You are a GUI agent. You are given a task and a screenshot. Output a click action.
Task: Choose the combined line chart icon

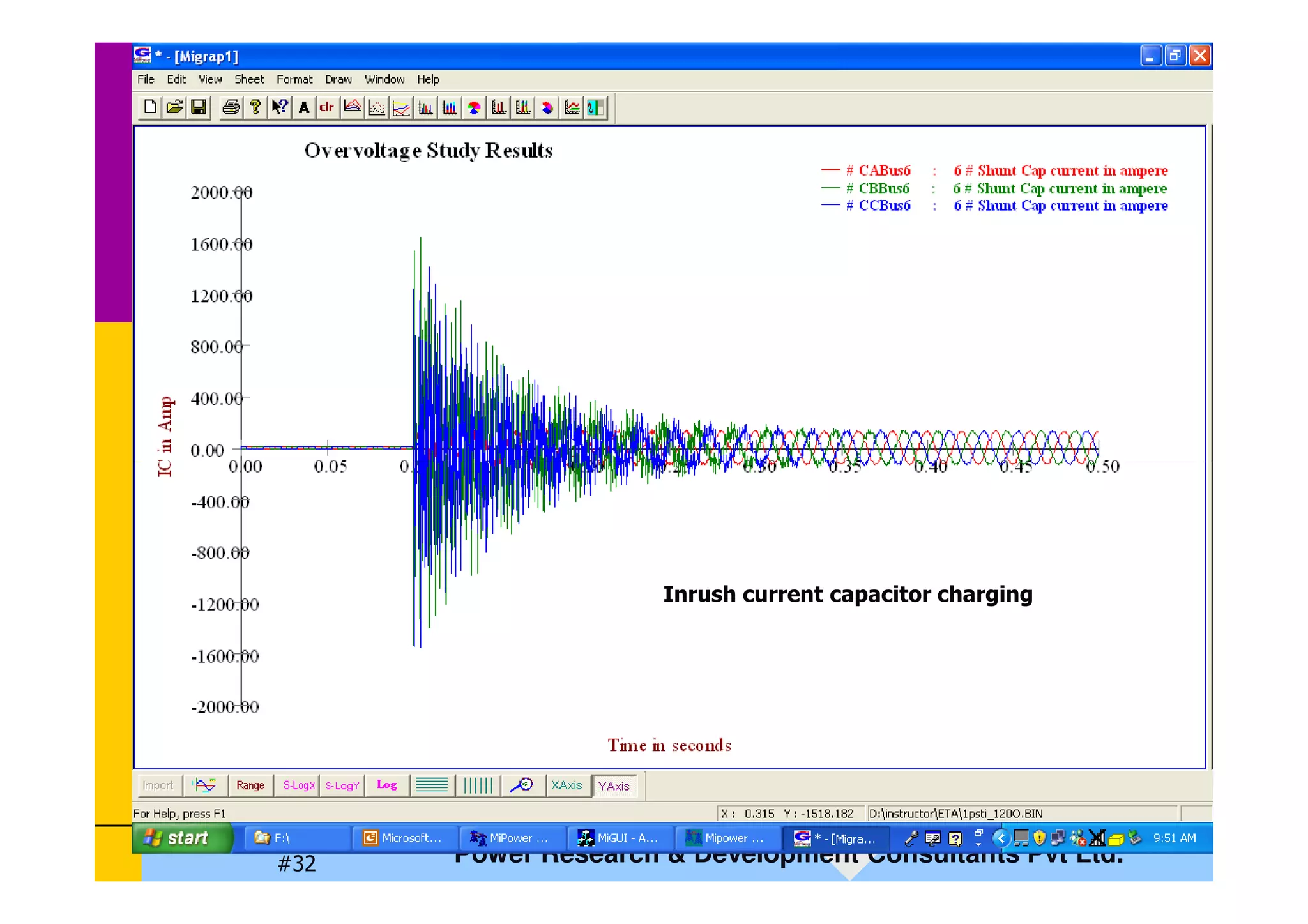coord(572,107)
